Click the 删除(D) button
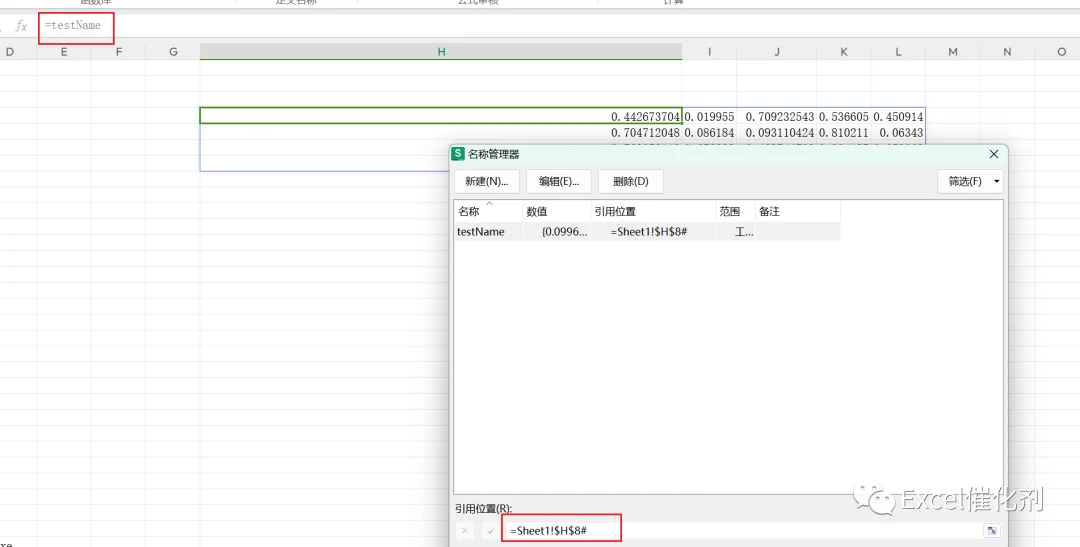The image size is (1080, 547). 631,181
